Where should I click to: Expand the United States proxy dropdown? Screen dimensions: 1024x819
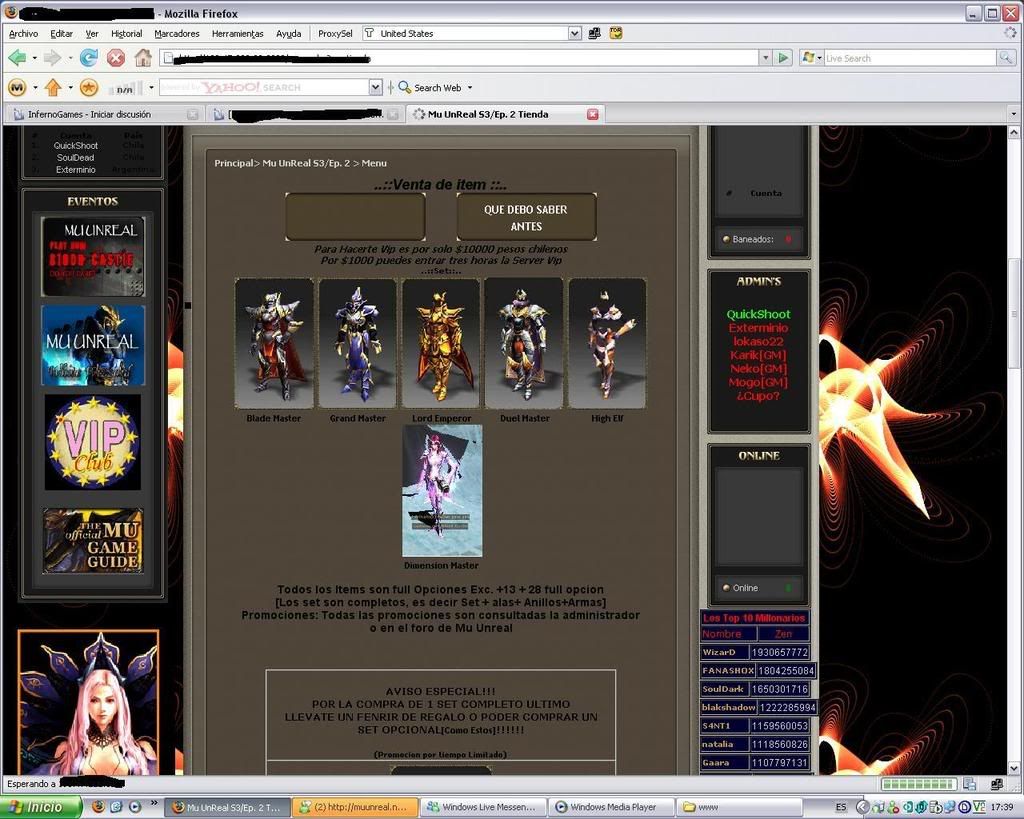(x=575, y=33)
